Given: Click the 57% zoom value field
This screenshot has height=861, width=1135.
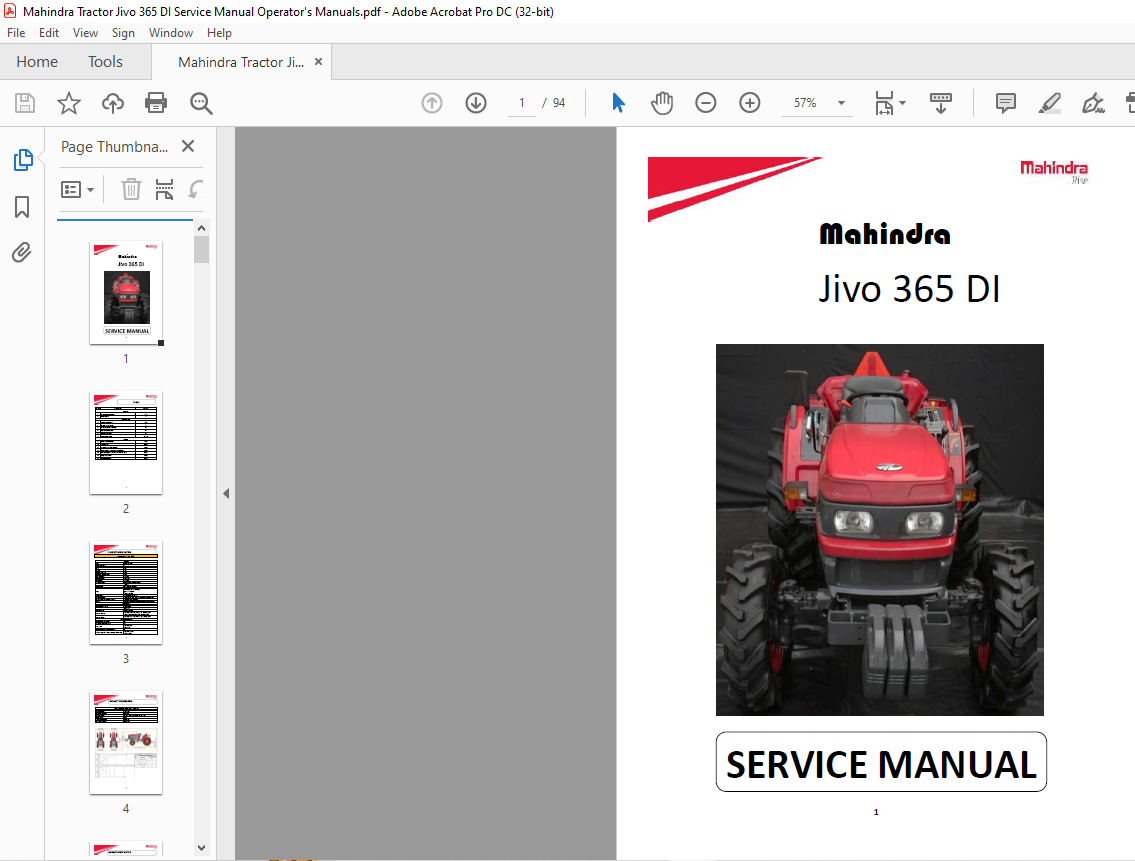Looking at the screenshot, I should (805, 103).
